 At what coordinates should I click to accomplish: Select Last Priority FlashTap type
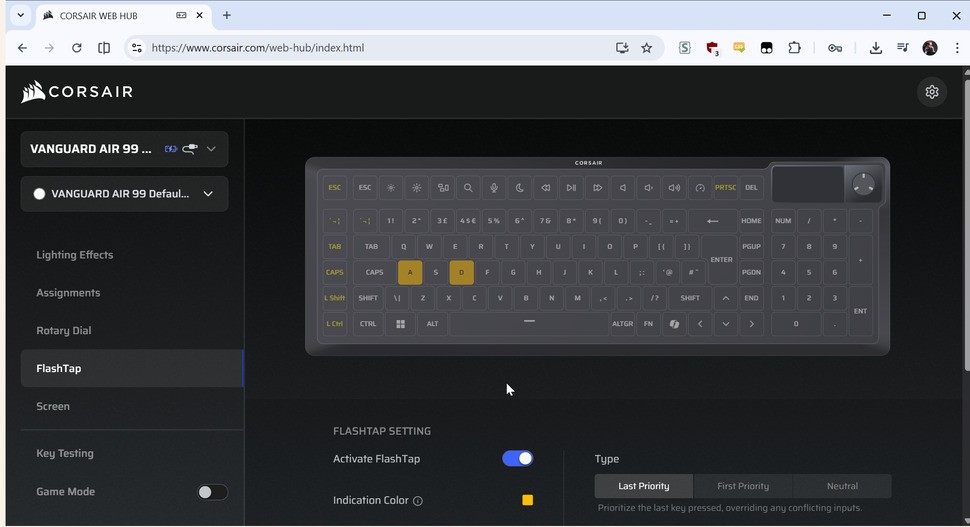point(644,486)
